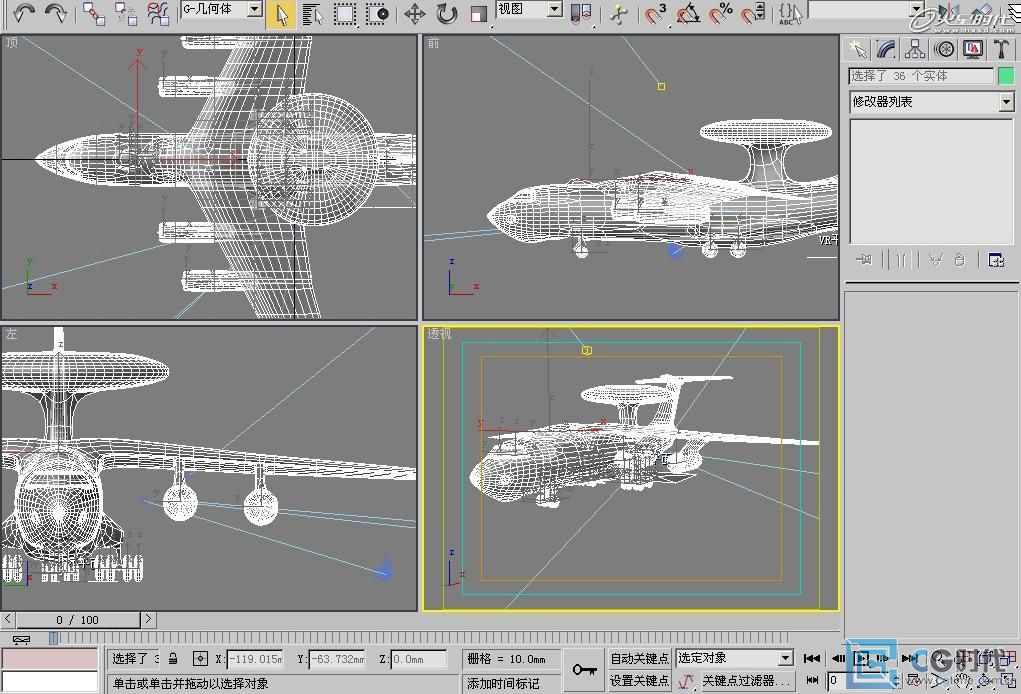Click the time slider right arrow
The height and width of the screenshot is (694, 1021).
tap(148, 619)
